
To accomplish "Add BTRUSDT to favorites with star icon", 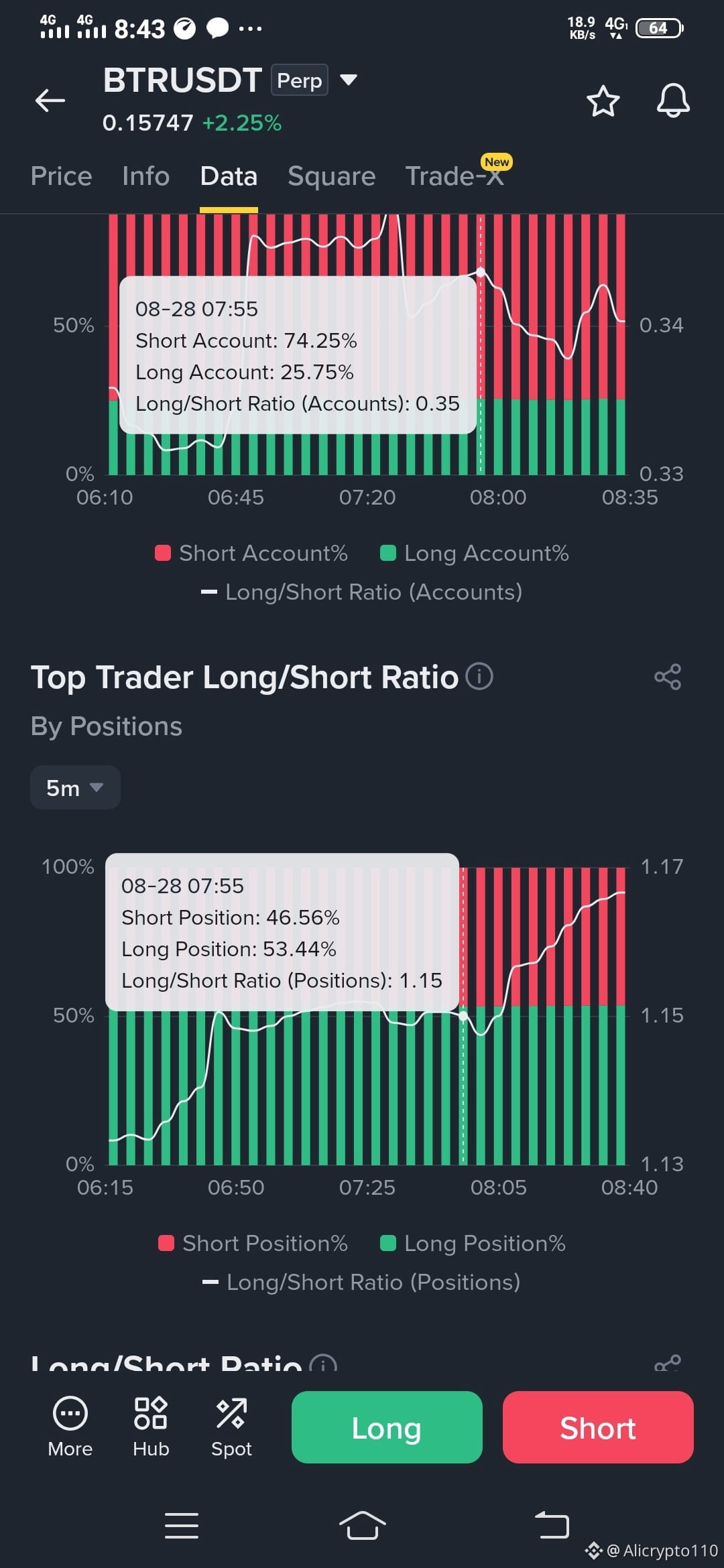I will (603, 101).
